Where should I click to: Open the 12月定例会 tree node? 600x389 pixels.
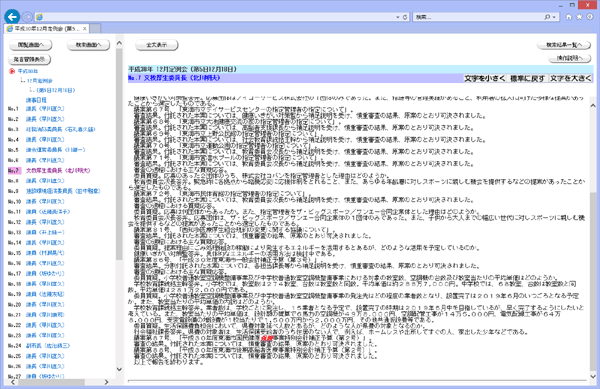click(x=39, y=81)
